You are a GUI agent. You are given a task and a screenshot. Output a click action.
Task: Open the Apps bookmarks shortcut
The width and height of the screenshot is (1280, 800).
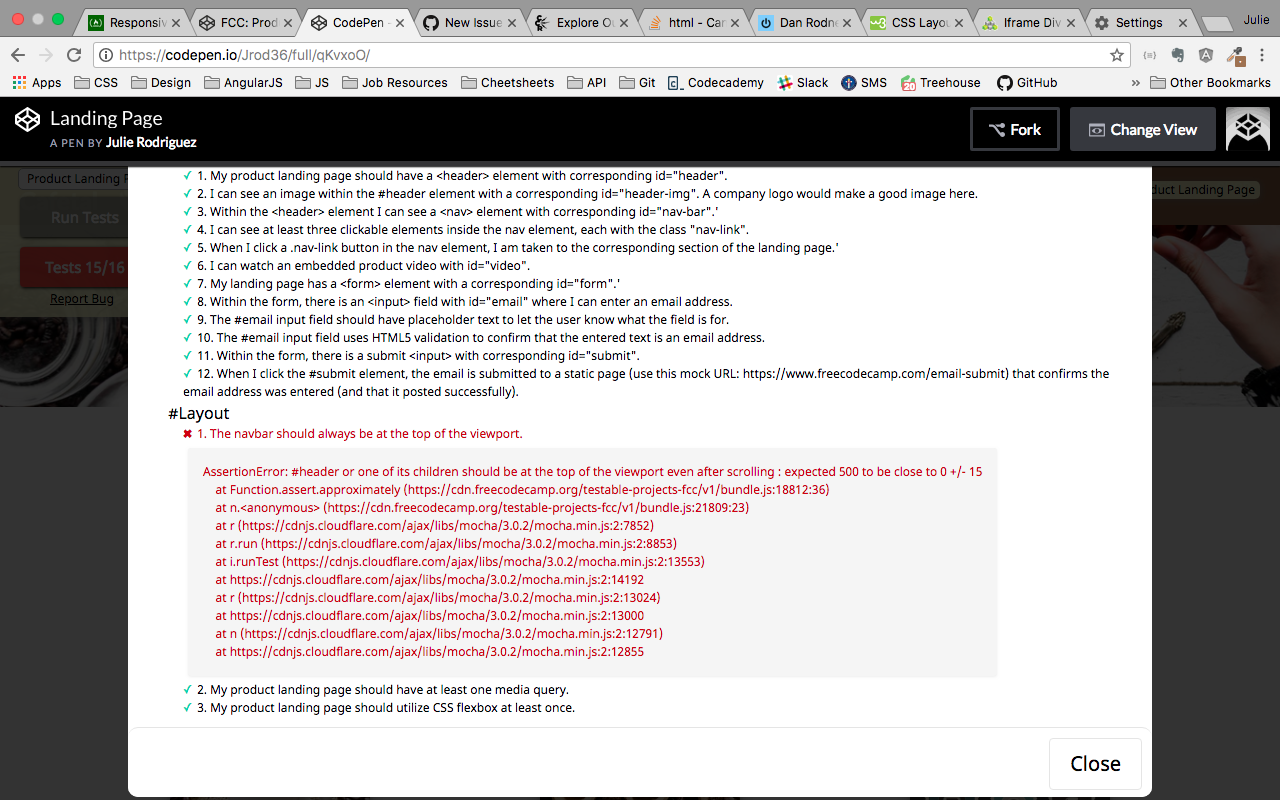click(x=37, y=83)
